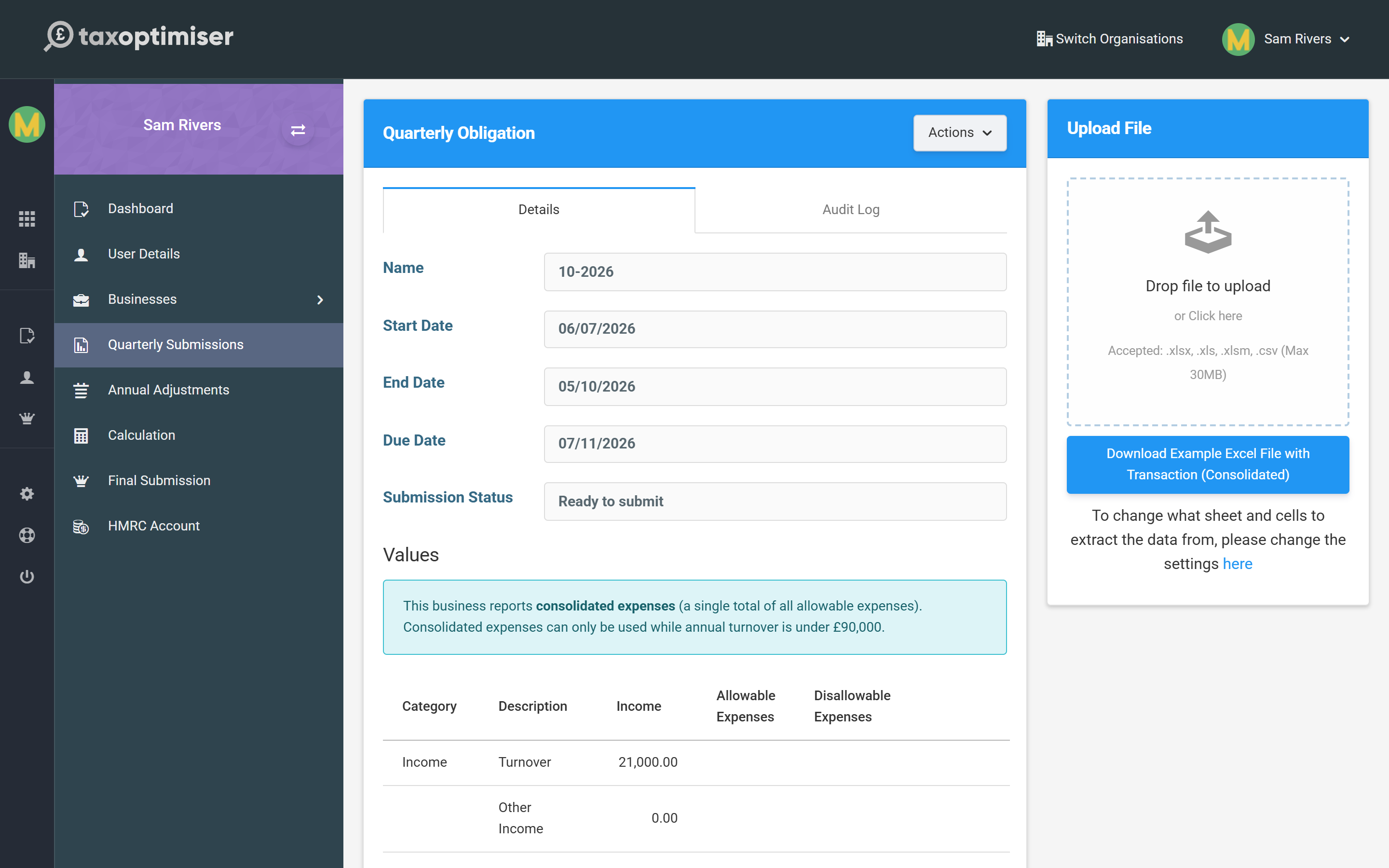Click the 'Turnover' description cell
Screen dimensions: 1389x868
pyautogui.click(x=524, y=762)
